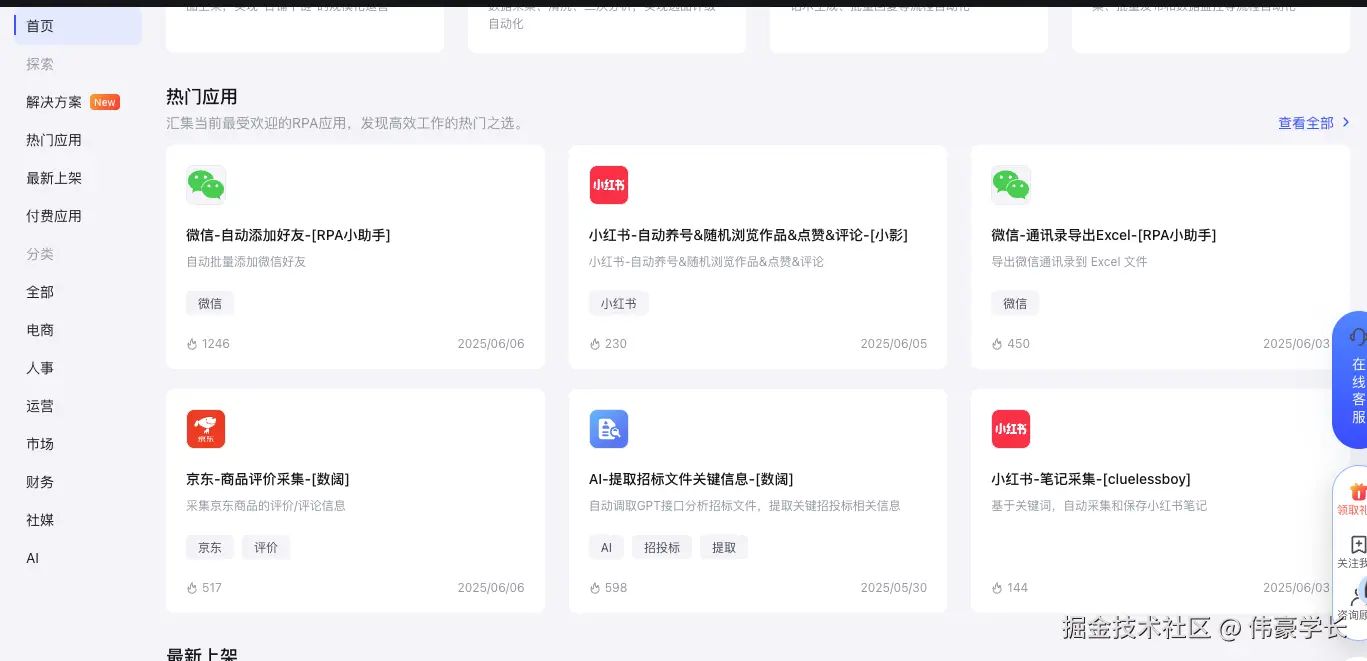The width and height of the screenshot is (1367, 661).
Task: Click flame icon next to 598
Action: coord(595,588)
